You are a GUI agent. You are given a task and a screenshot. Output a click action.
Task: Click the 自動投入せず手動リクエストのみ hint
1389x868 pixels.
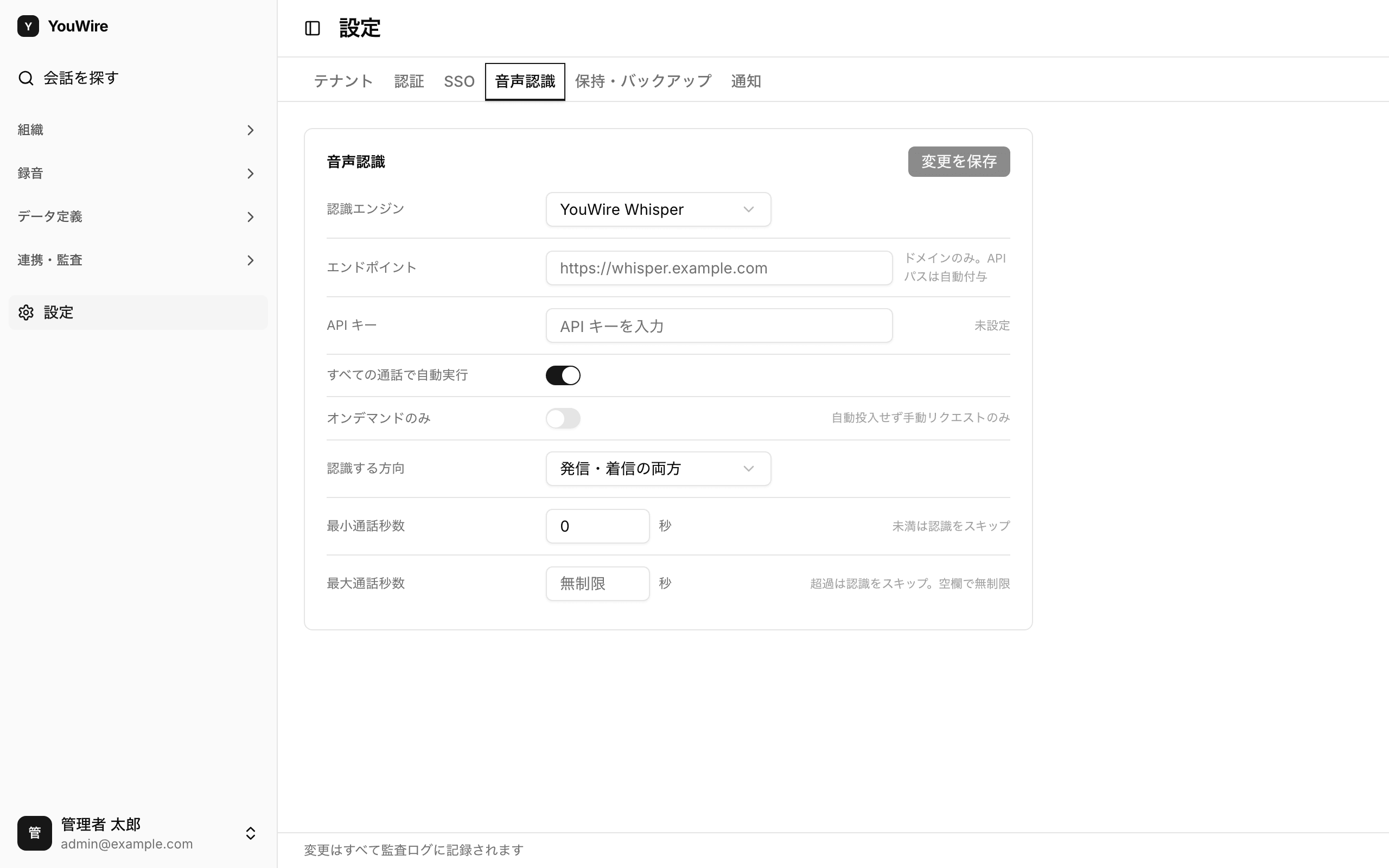(x=921, y=418)
